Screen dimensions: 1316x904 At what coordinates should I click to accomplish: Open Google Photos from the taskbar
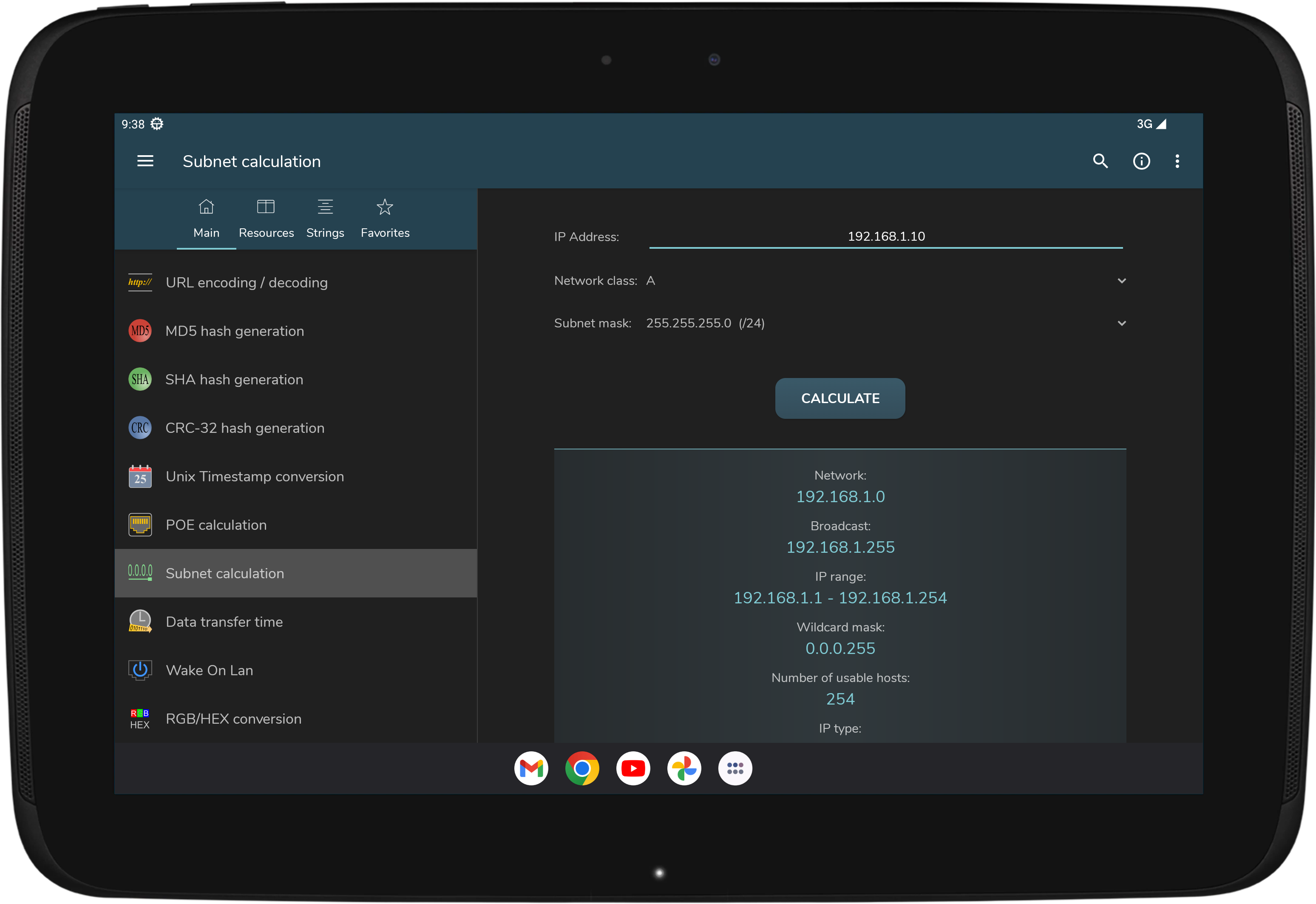pos(684,769)
